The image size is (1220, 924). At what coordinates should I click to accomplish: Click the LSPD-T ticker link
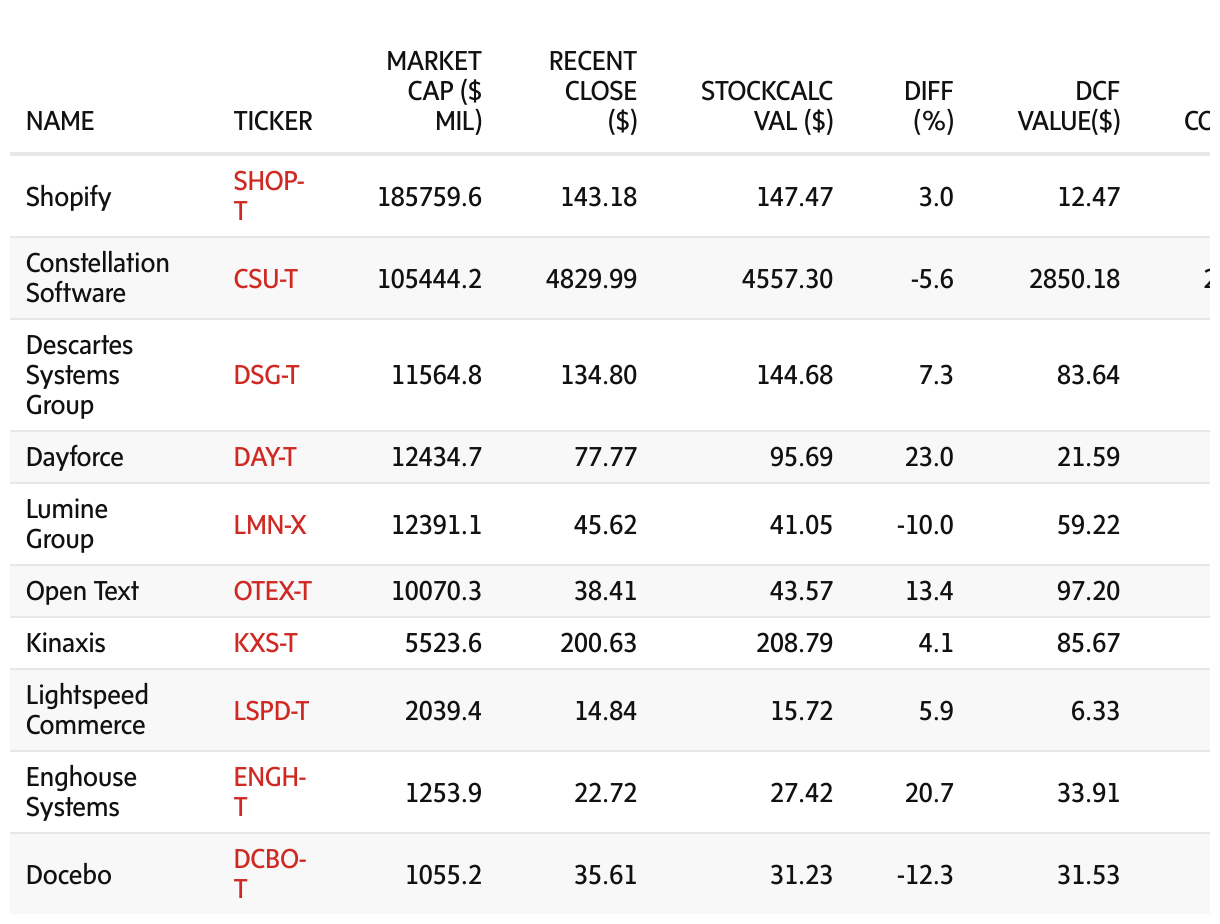click(x=271, y=711)
